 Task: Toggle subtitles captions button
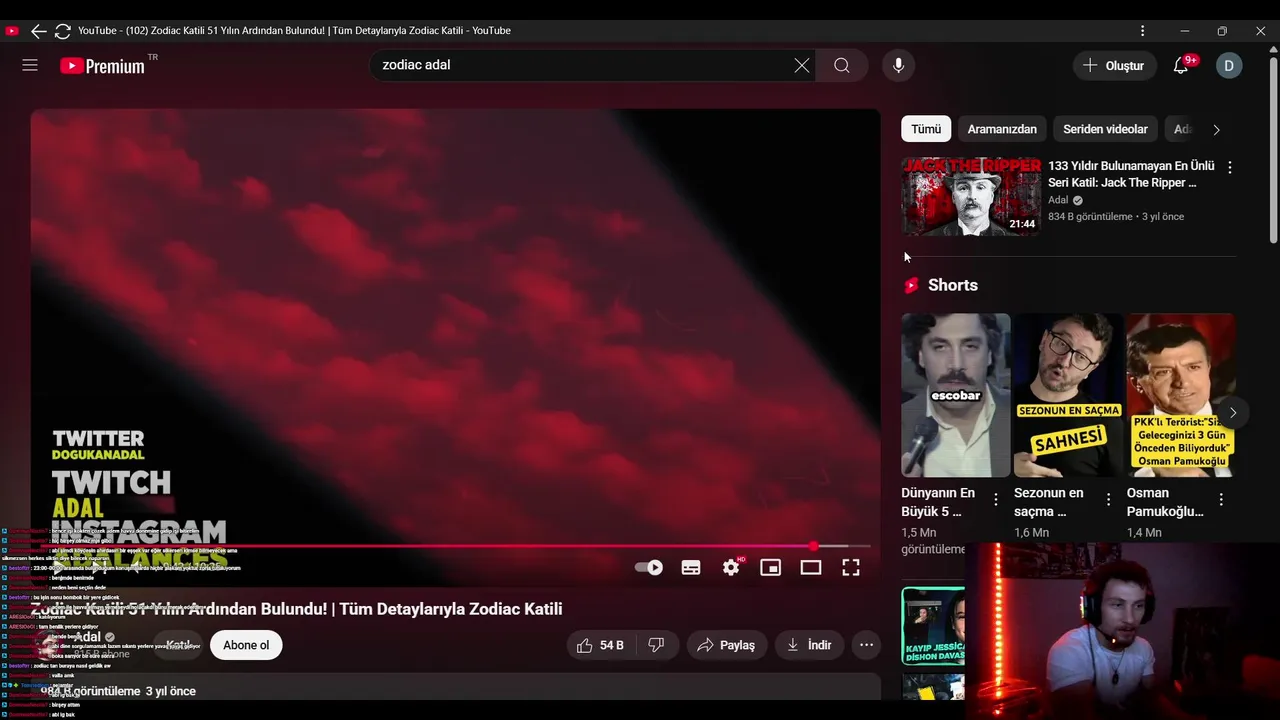[x=691, y=568]
